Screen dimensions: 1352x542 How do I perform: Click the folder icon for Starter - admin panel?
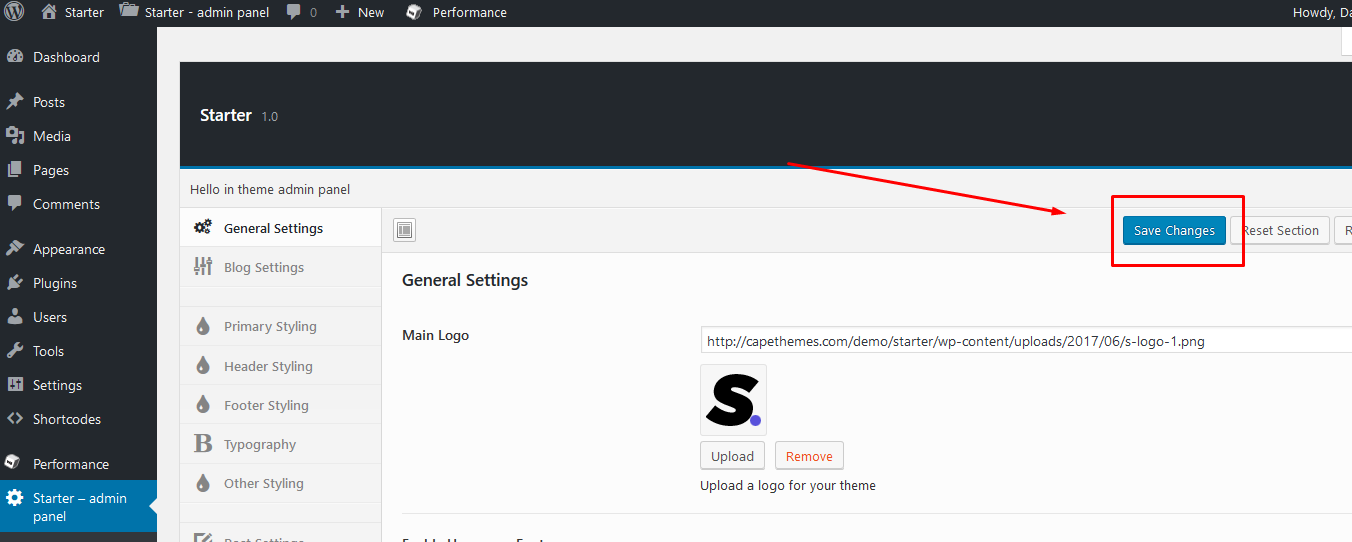pyautogui.click(x=128, y=12)
